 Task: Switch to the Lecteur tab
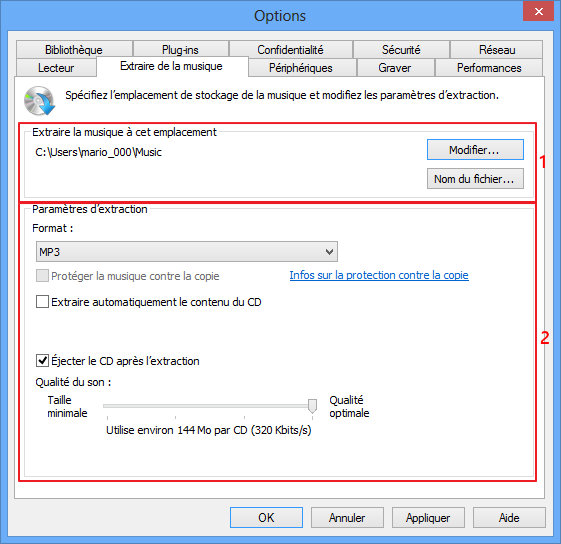[56, 68]
